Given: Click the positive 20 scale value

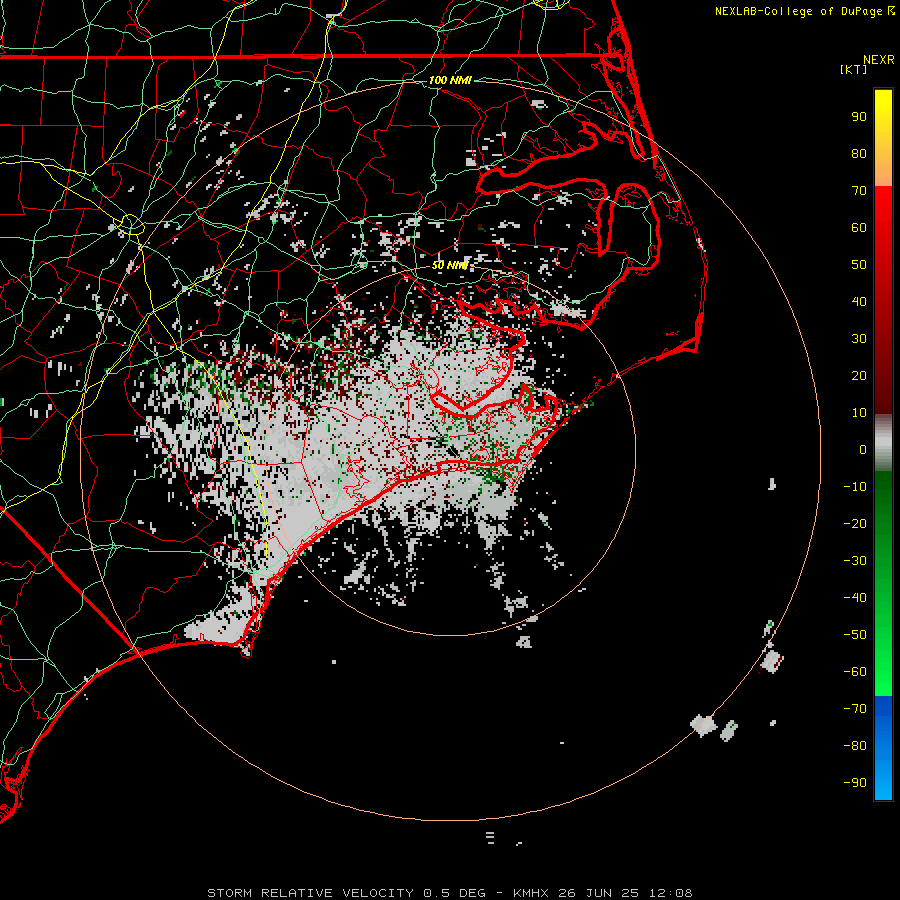Looking at the screenshot, I should (x=859, y=375).
